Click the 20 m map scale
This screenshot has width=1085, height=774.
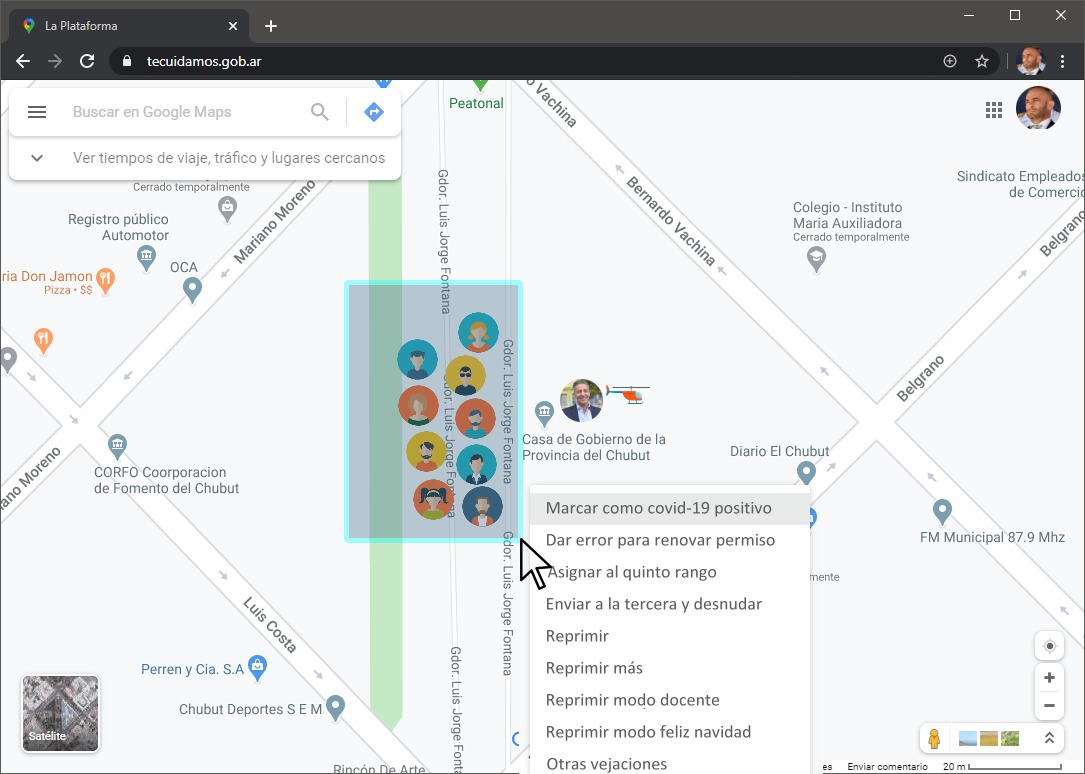coord(1003,767)
